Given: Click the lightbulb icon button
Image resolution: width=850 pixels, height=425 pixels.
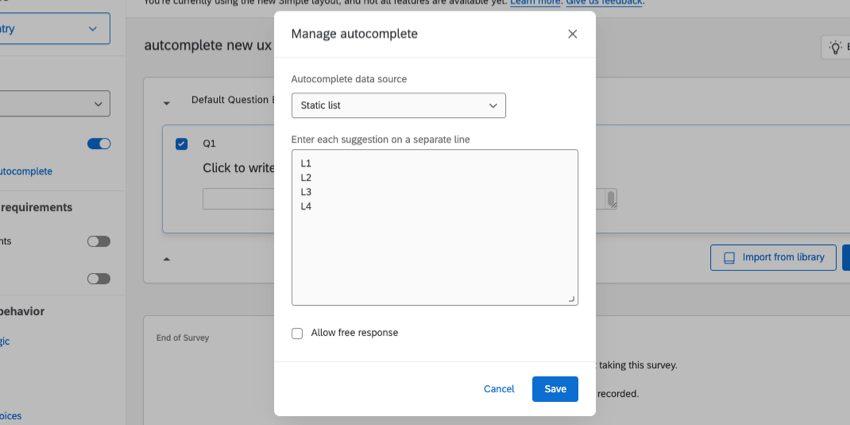Looking at the screenshot, I should (x=834, y=47).
